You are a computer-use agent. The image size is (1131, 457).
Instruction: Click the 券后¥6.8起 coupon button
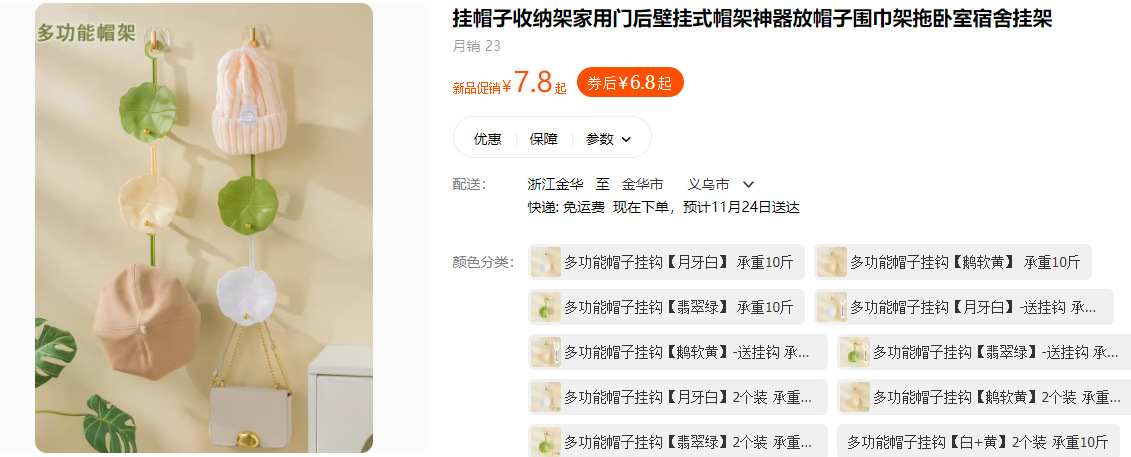tap(630, 83)
